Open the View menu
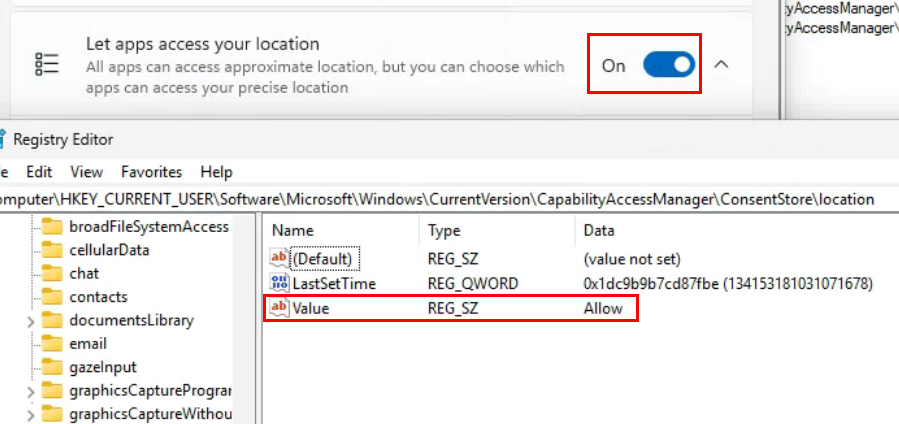 87,172
